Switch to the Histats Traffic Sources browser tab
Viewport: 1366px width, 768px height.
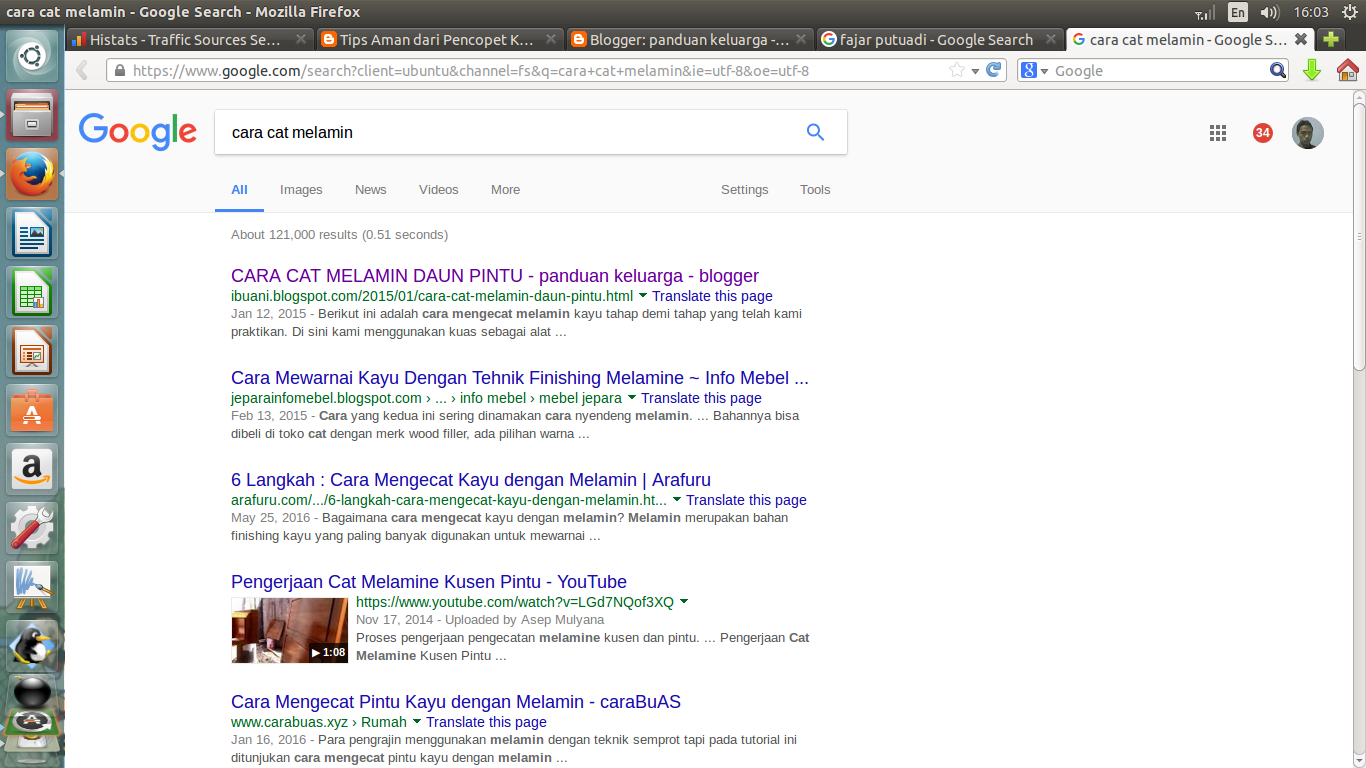click(190, 40)
